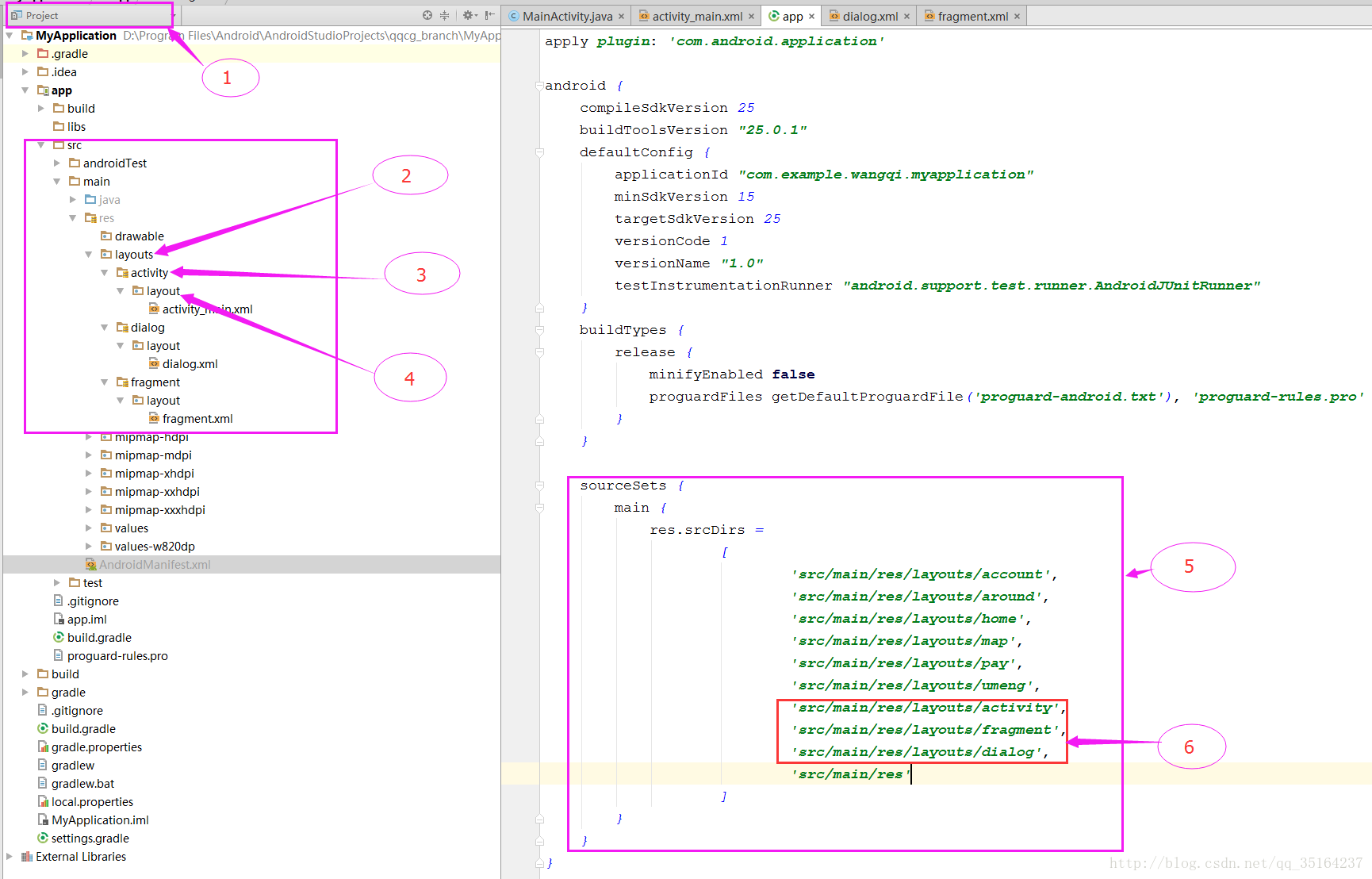The height and width of the screenshot is (879, 1372).
Task: Click the activity_main.xml file icon in tree
Action: pyautogui.click(x=154, y=309)
